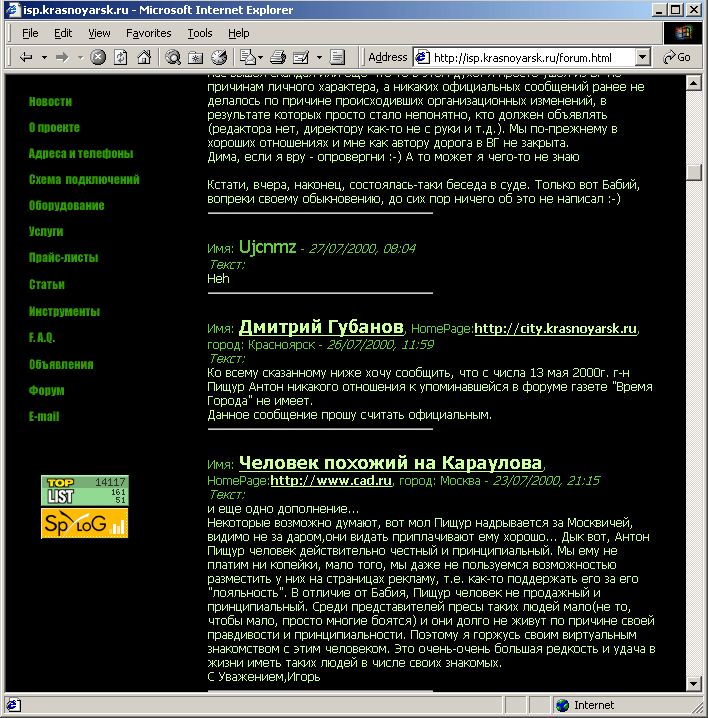Click the vertical scrollbar thumb
The width and height of the screenshot is (708, 718).
(694, 172)
